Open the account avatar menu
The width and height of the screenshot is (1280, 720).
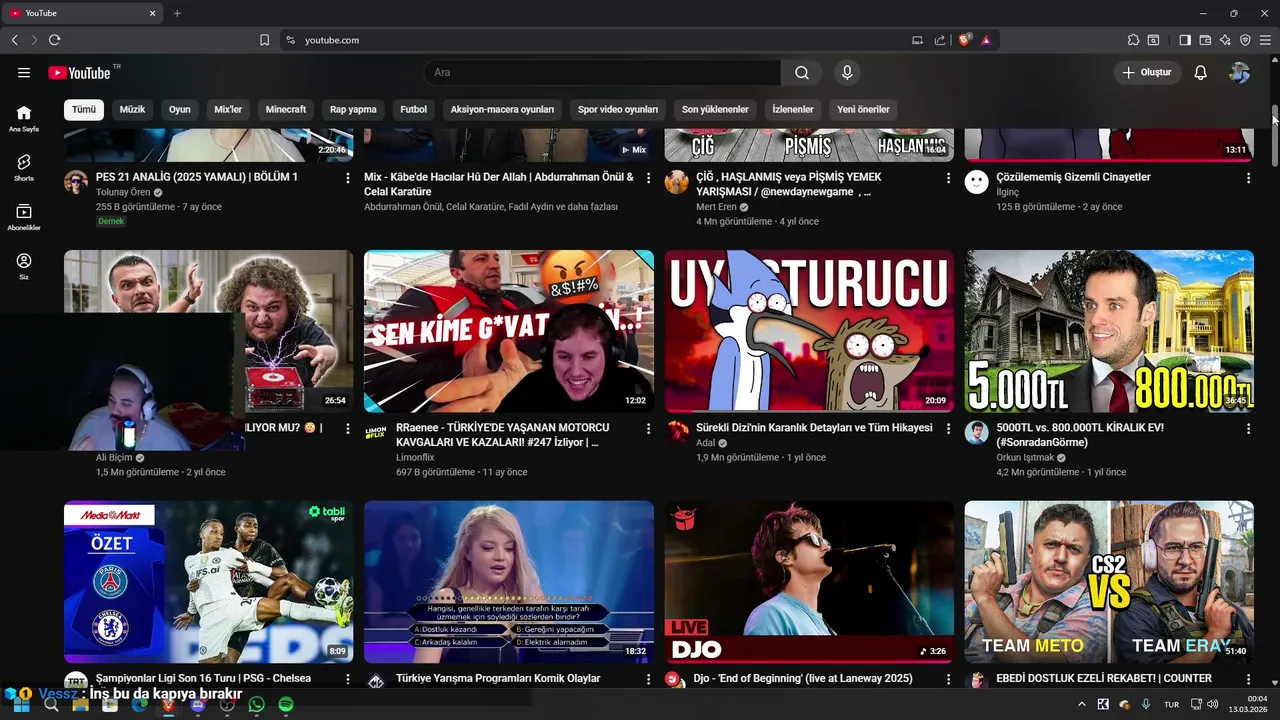coord(1240,72)
